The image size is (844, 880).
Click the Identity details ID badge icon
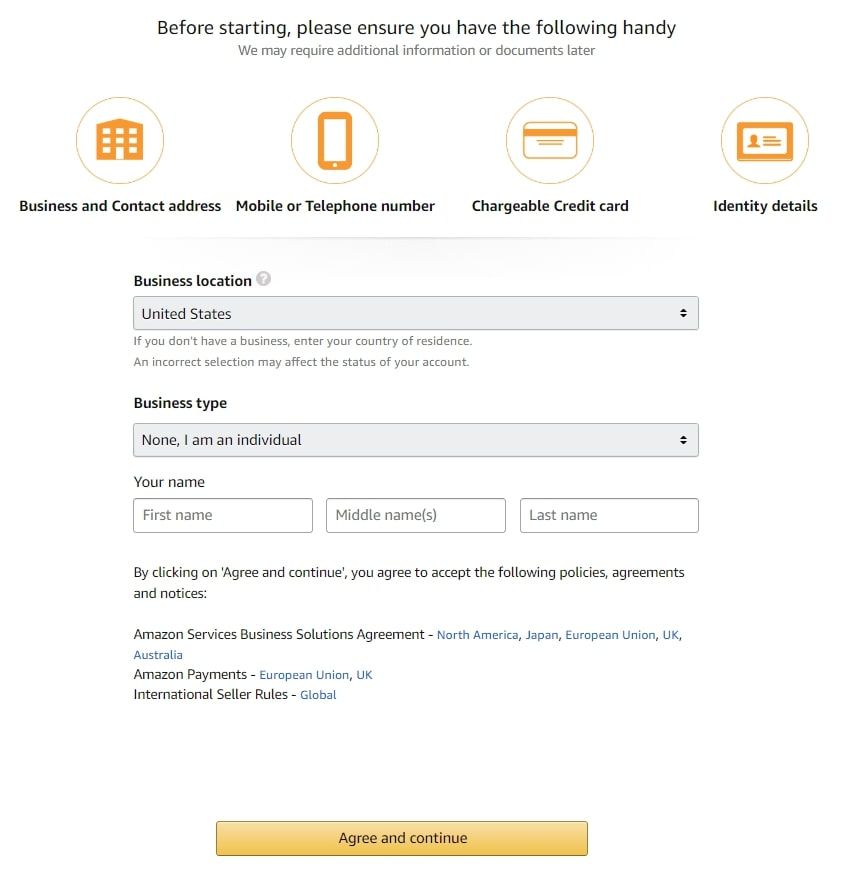coord(765,140)
